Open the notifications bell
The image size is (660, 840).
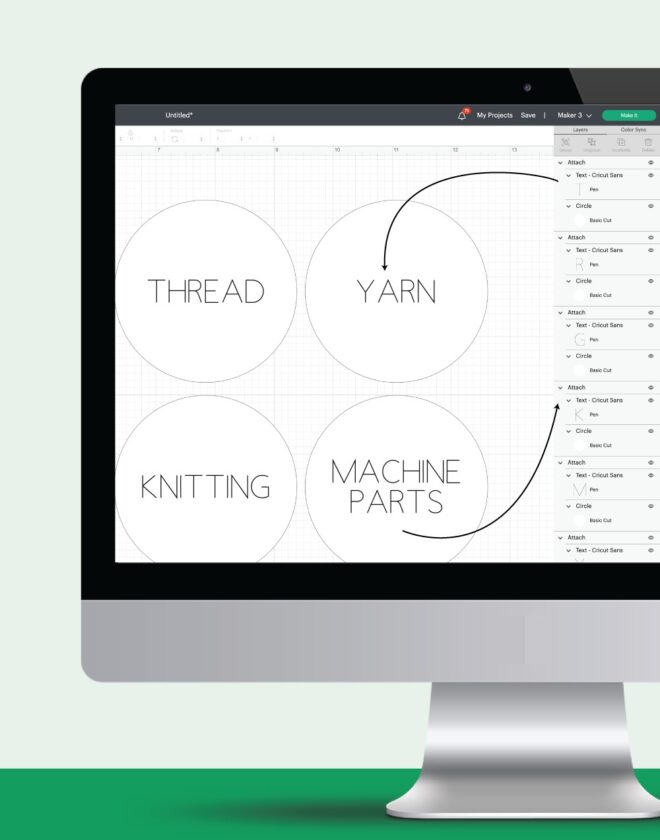click(462, 116)
